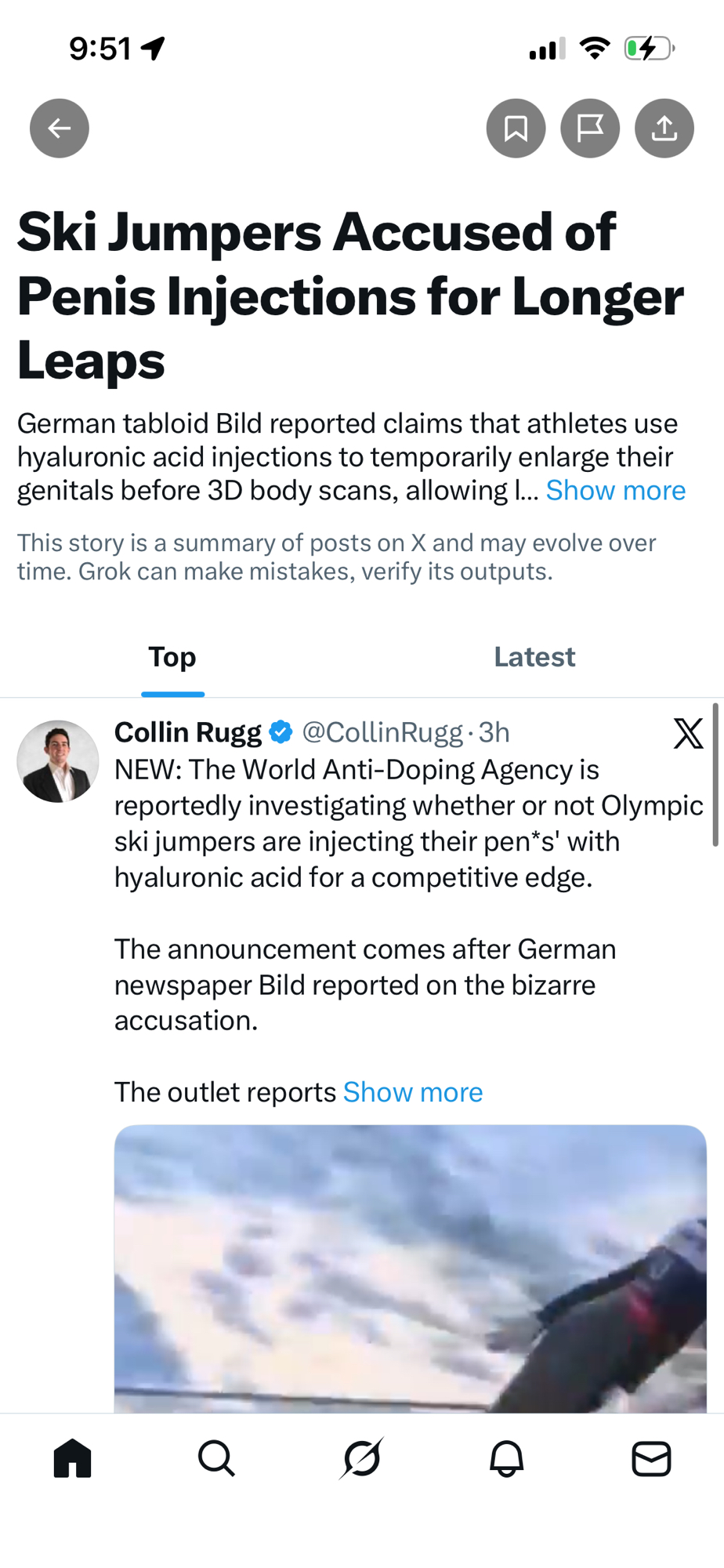The image size is (724, 1568).
Task: Tap the @CollinRugg handle
Action: point(382,732)
